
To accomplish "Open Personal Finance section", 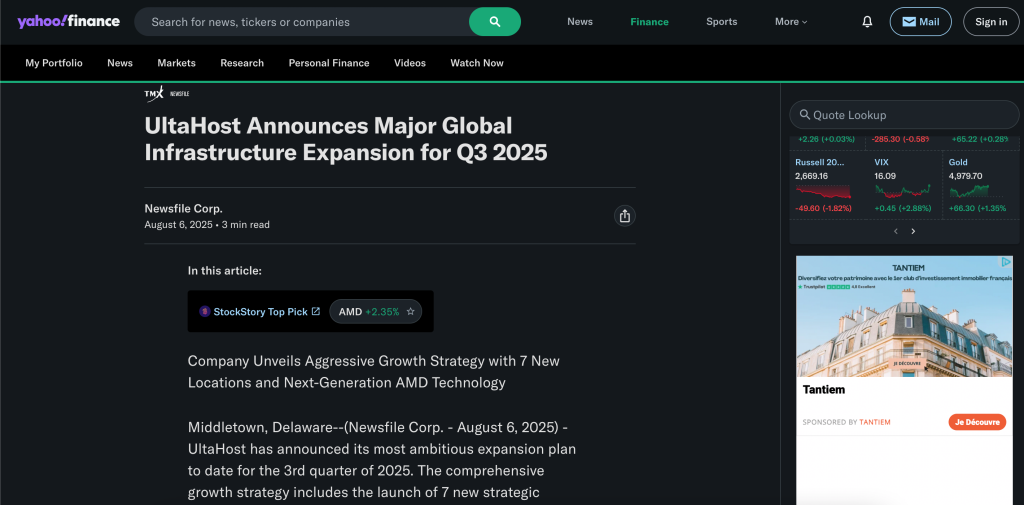I will [x=329, y=63].
